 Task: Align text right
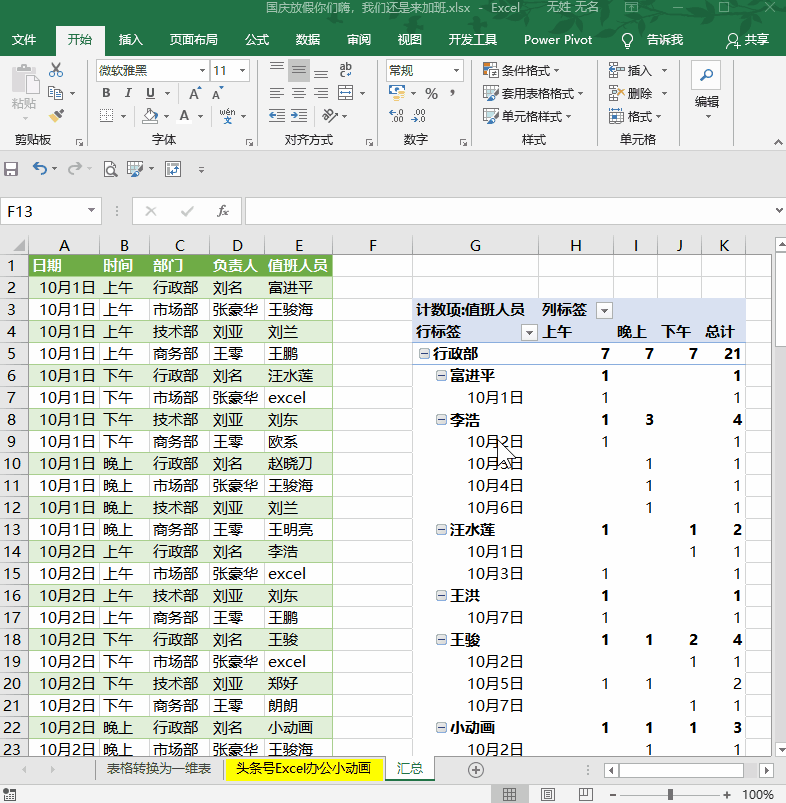pos(321,93)
